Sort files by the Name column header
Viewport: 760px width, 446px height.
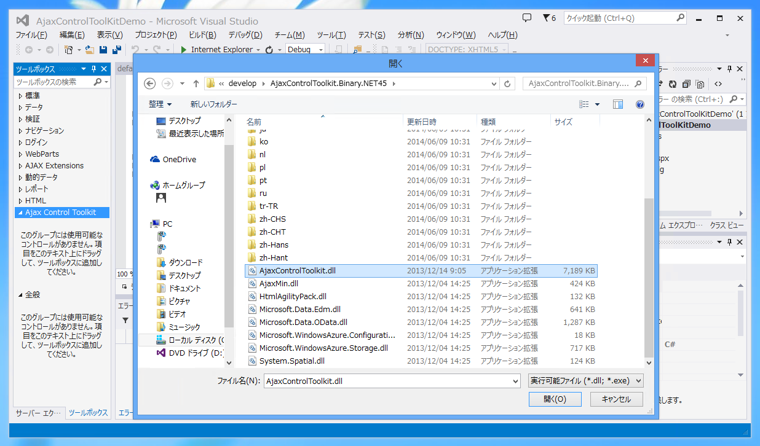click(x=323, y=122)
